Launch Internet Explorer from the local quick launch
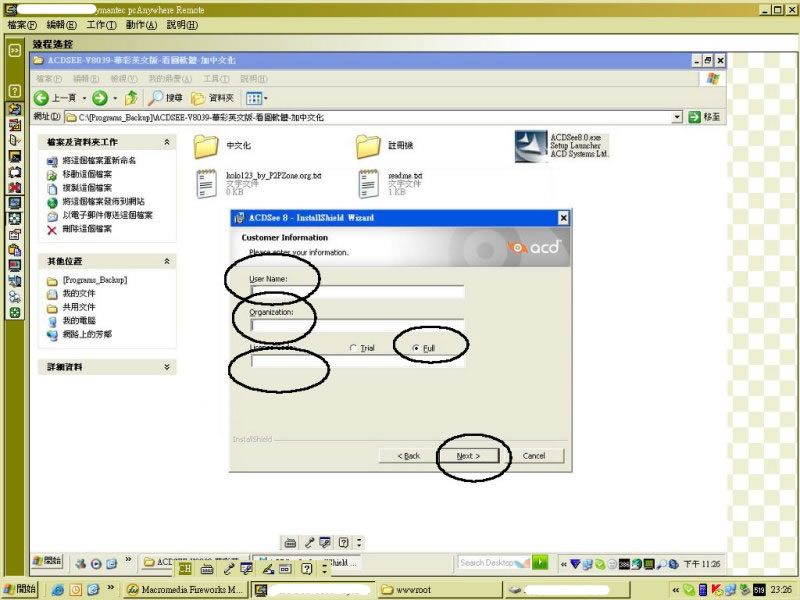This screenshot has width=800, height=600. pyautogui.click(x=58, y=590)
